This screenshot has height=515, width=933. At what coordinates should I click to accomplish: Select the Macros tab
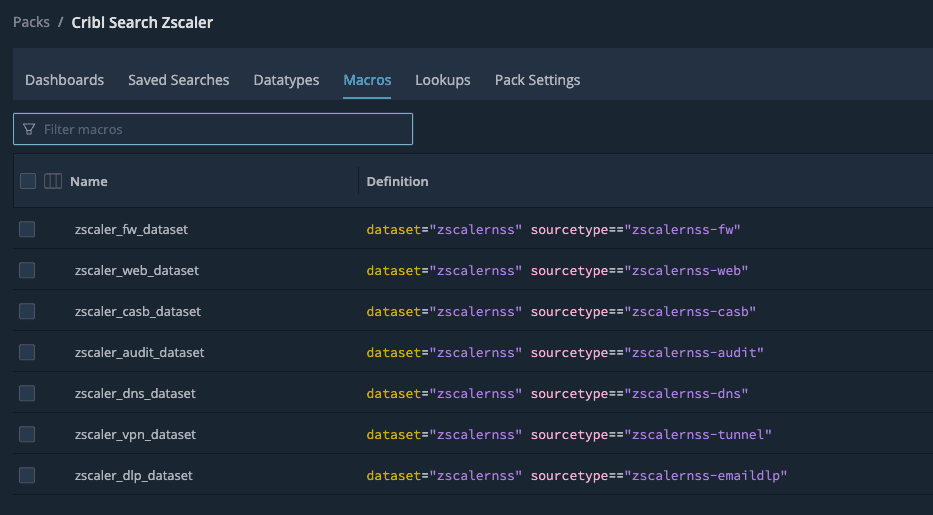[x=367, y=80]
